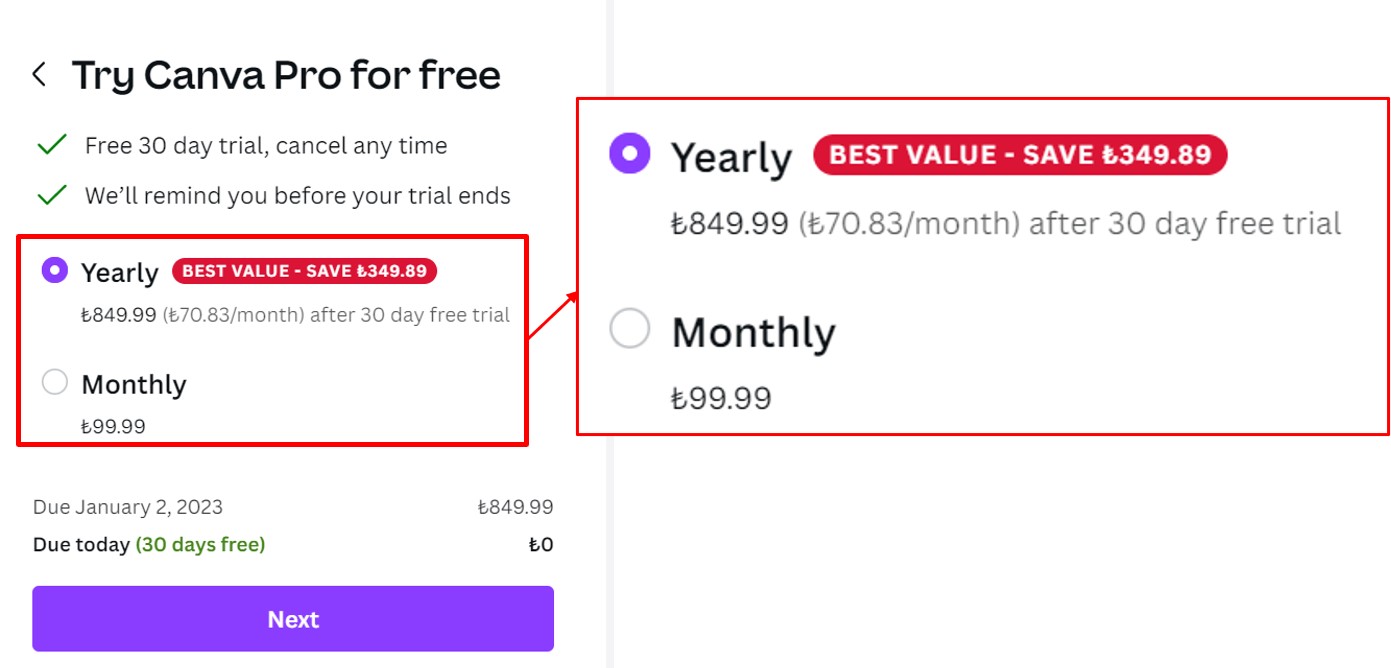Click the Due January 2, 2023 text
1391x668 pixels.
pyautogui.click(x=128, y=507)
